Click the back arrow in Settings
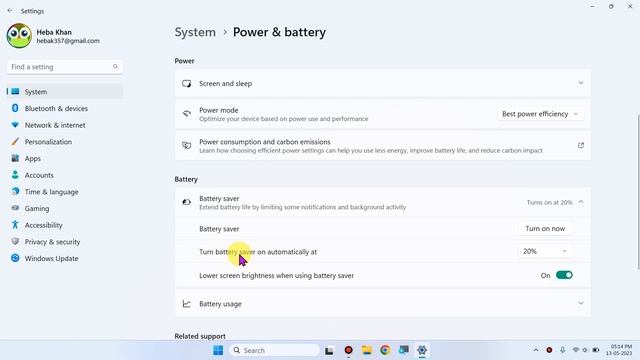 coord(10,11)
